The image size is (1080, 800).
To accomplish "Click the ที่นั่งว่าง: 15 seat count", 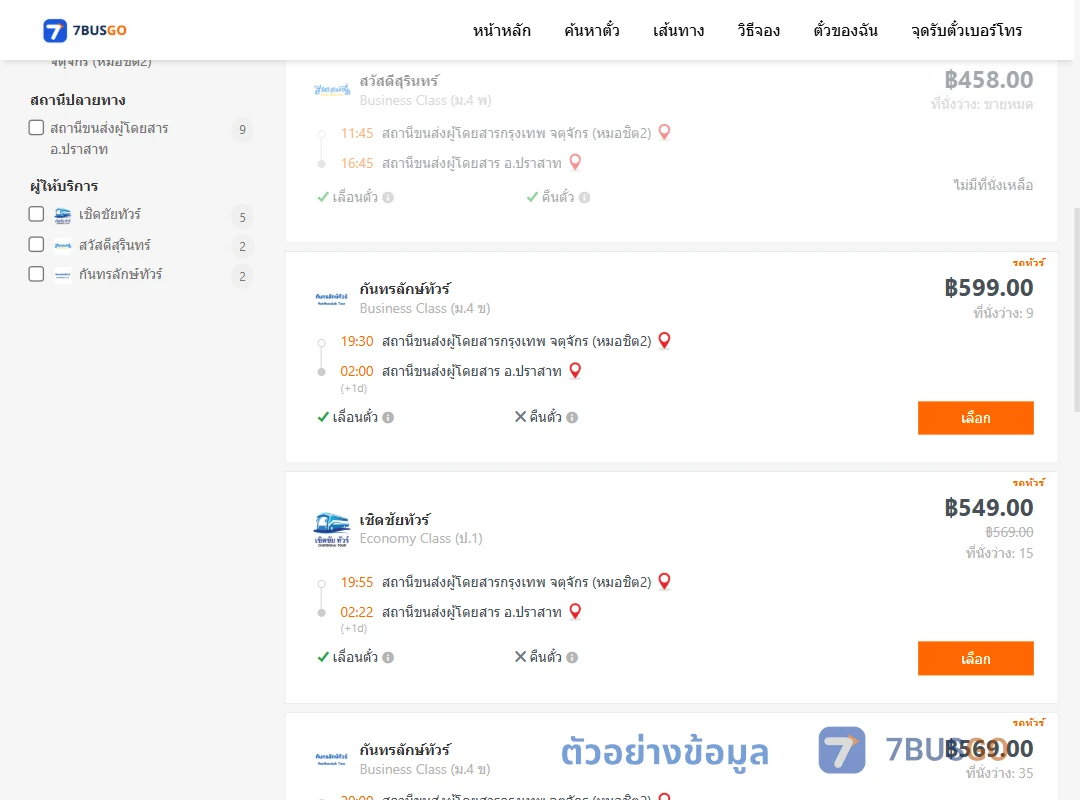I will pos(999,553).
